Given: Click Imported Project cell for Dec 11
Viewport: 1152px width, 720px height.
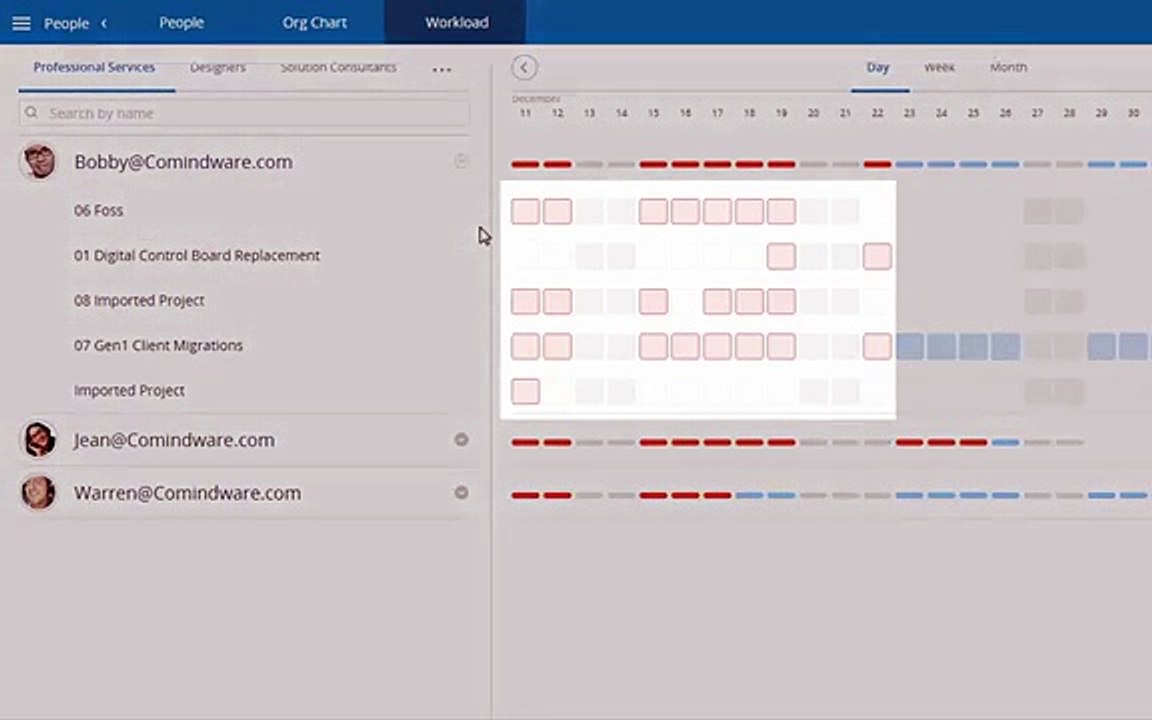Looking at the screenshot, I should [x=525, y=391].
